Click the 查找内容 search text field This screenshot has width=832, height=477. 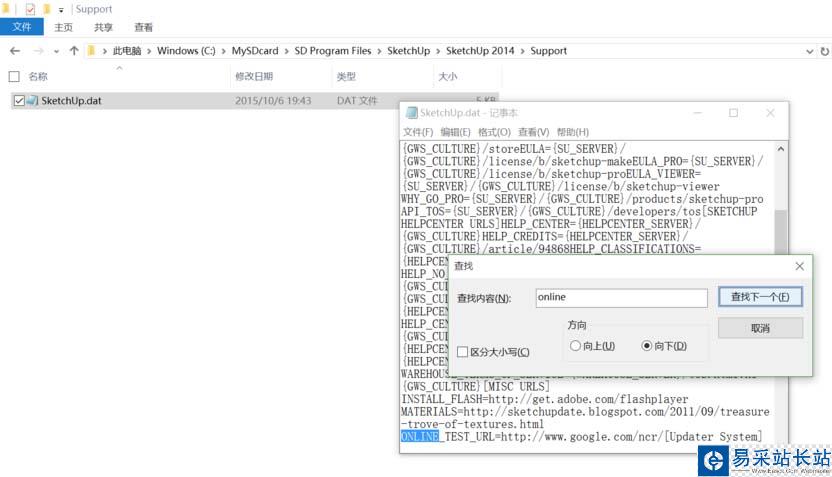click(621, 298)
